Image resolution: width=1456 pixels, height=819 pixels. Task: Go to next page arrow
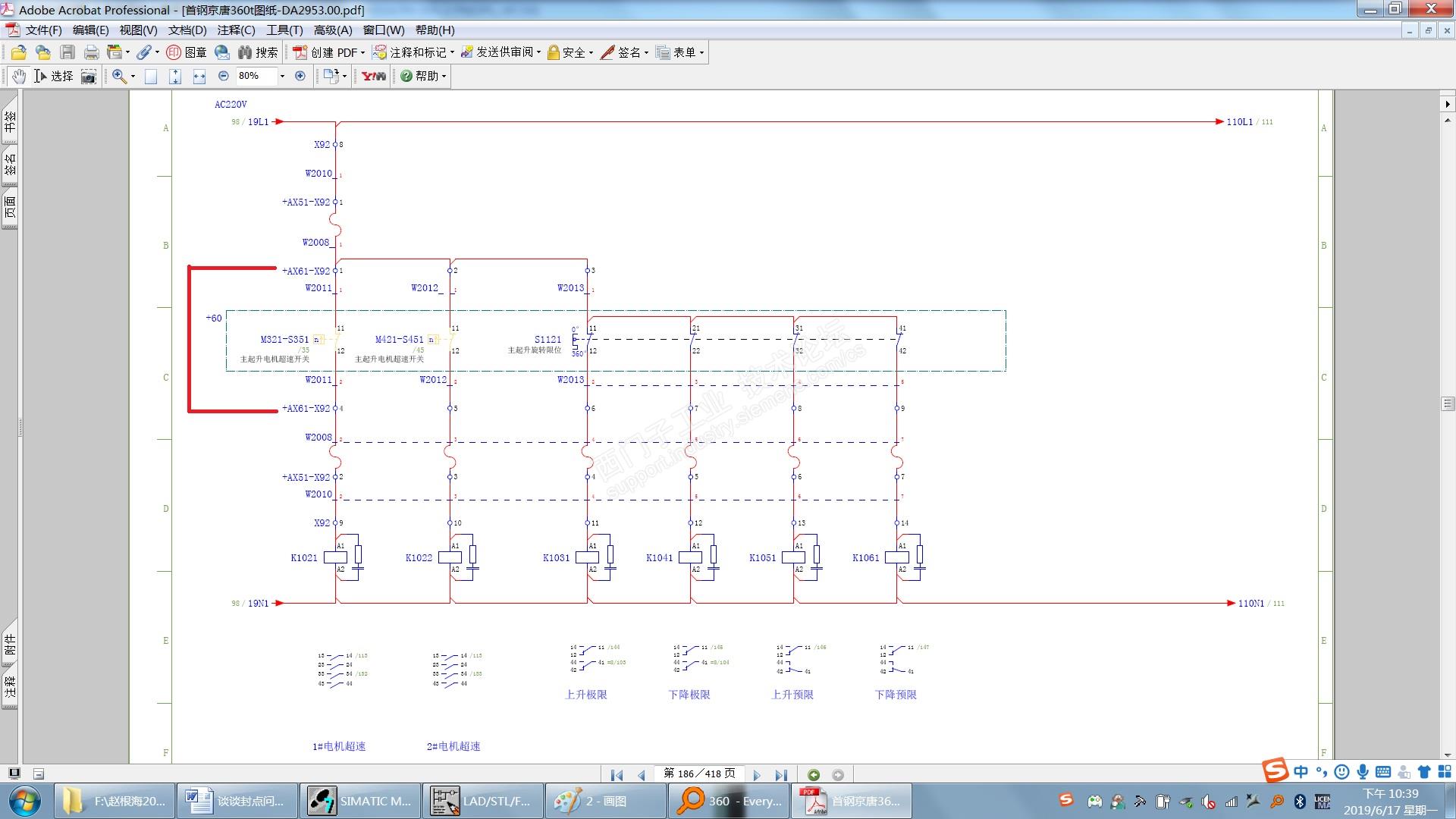click(x=756, y=774)
